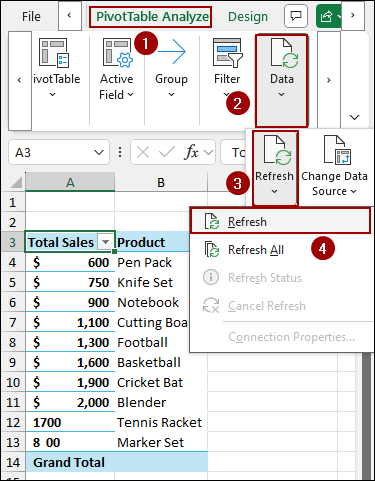The image size is (375, 481).
Task: Select the Pen Pack cell
Action: point(152,262)
